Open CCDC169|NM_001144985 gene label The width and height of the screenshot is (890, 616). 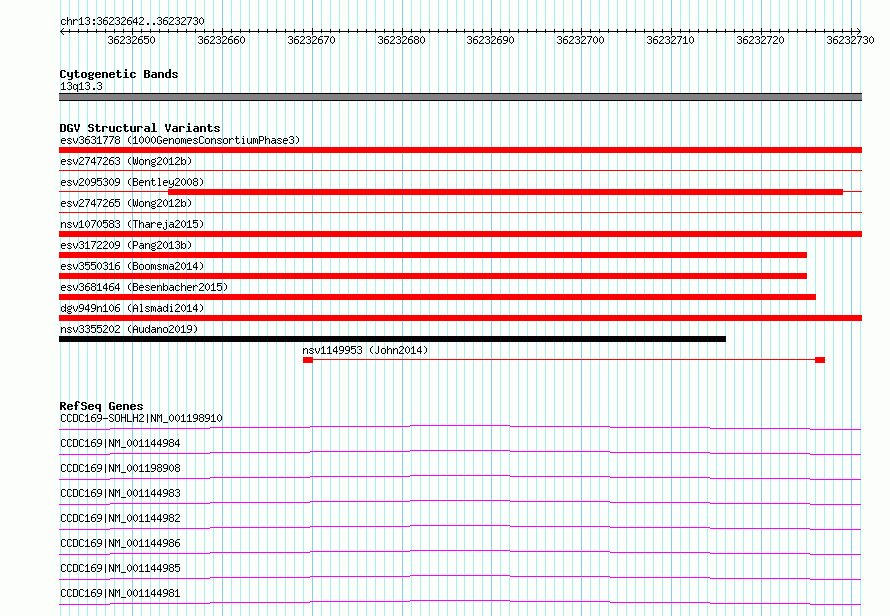point(120,568)
